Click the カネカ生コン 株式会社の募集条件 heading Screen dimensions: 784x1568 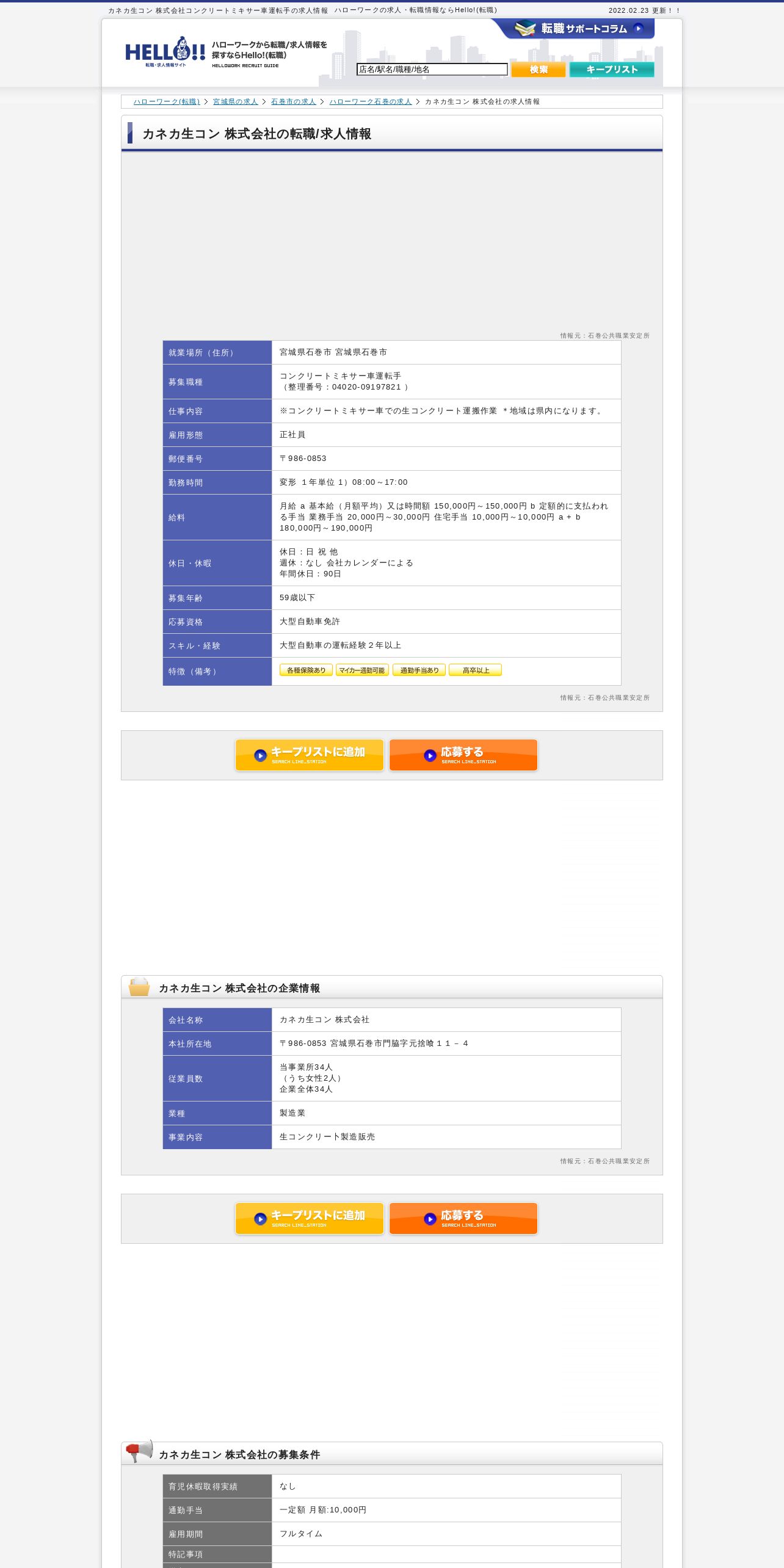pyautogui.click(x=239, y=1454)
